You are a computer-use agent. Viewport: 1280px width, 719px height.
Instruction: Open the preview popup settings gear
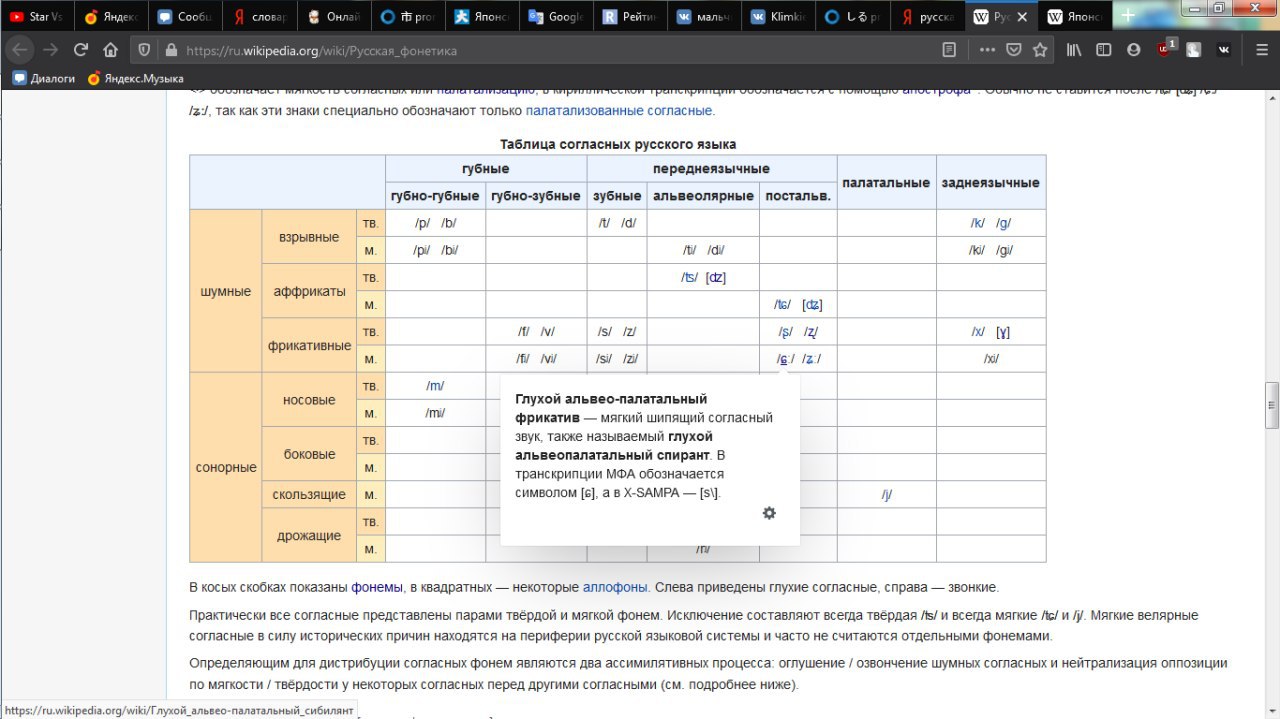click(x=769, y=513)
